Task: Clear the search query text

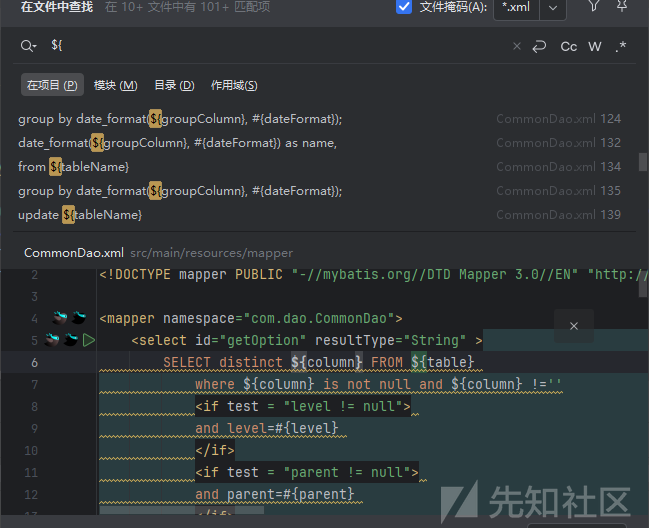Action: (517, 46)
